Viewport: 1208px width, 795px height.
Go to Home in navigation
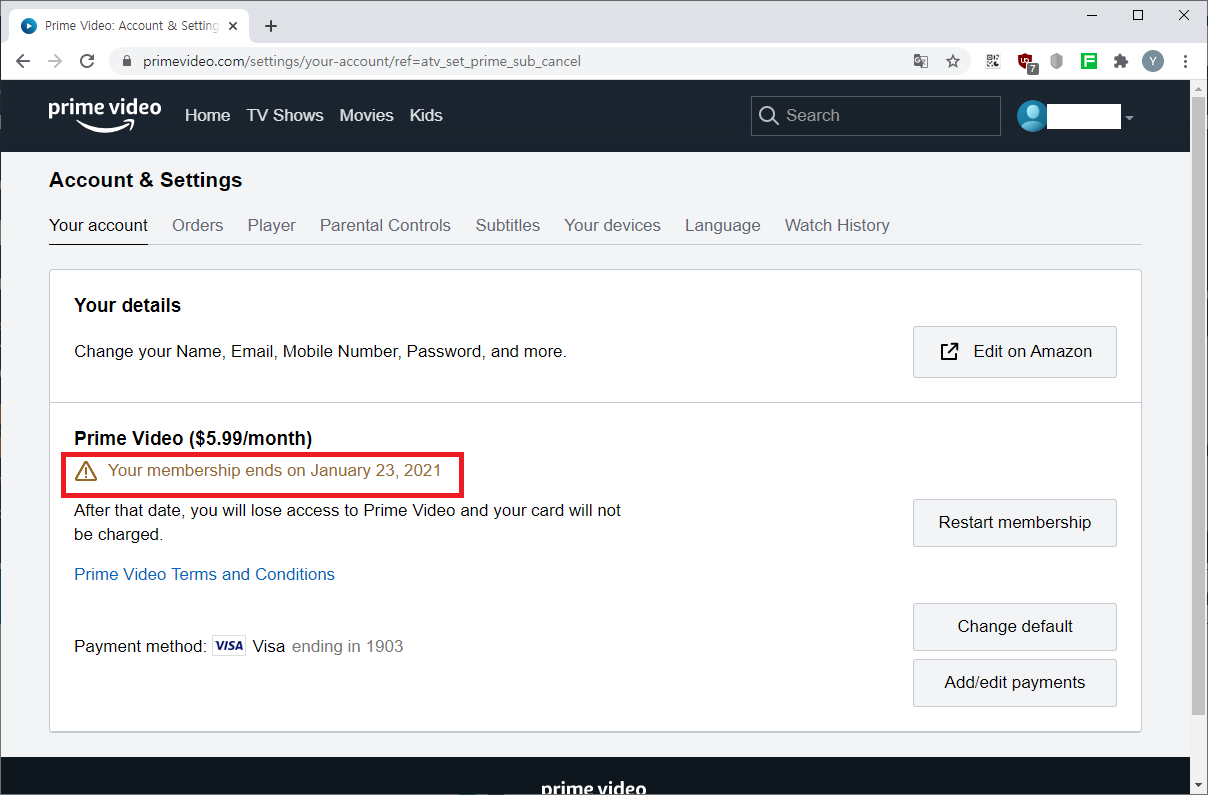[207, 116]
